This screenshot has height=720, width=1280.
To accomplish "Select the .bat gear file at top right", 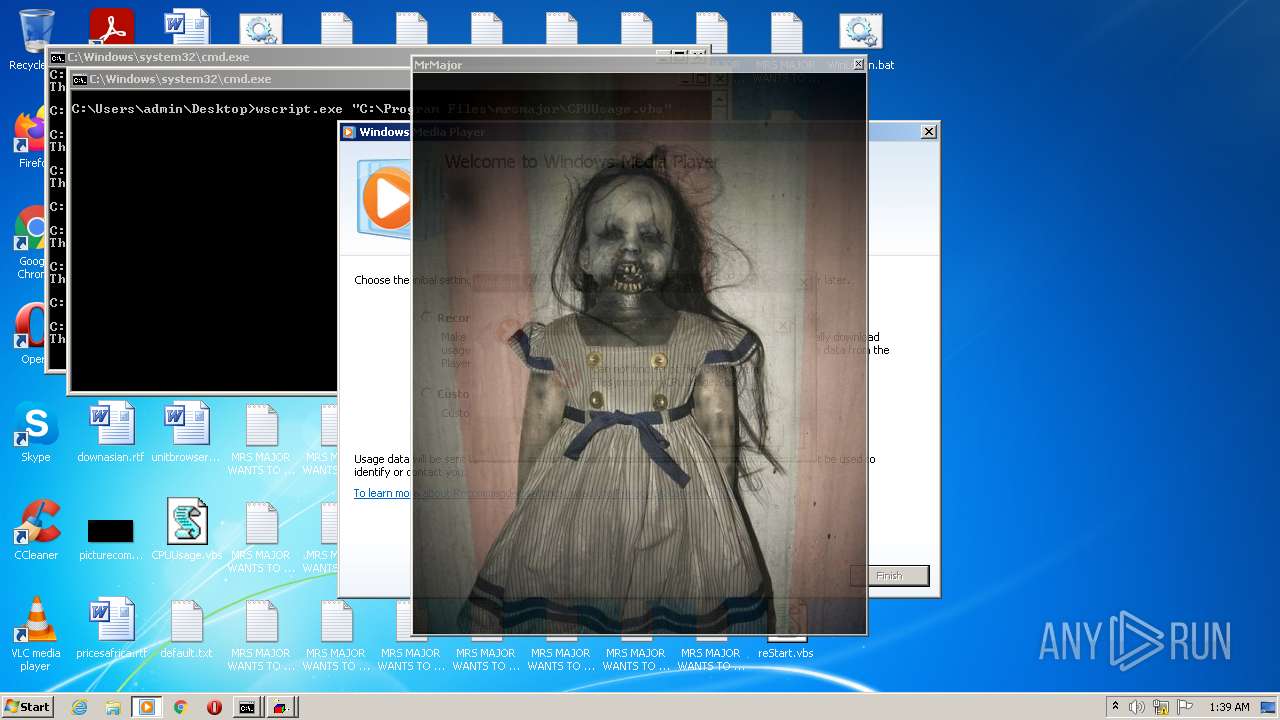I will click(861, 42).
